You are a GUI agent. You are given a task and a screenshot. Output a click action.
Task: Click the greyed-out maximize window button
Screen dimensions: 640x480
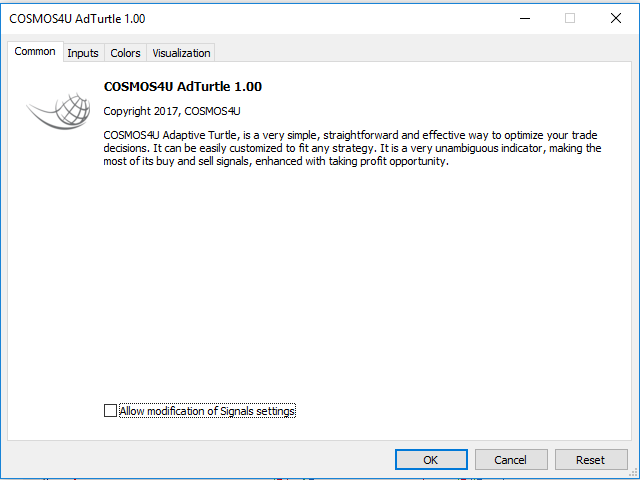pyautogui.click(x=570, y=18)
